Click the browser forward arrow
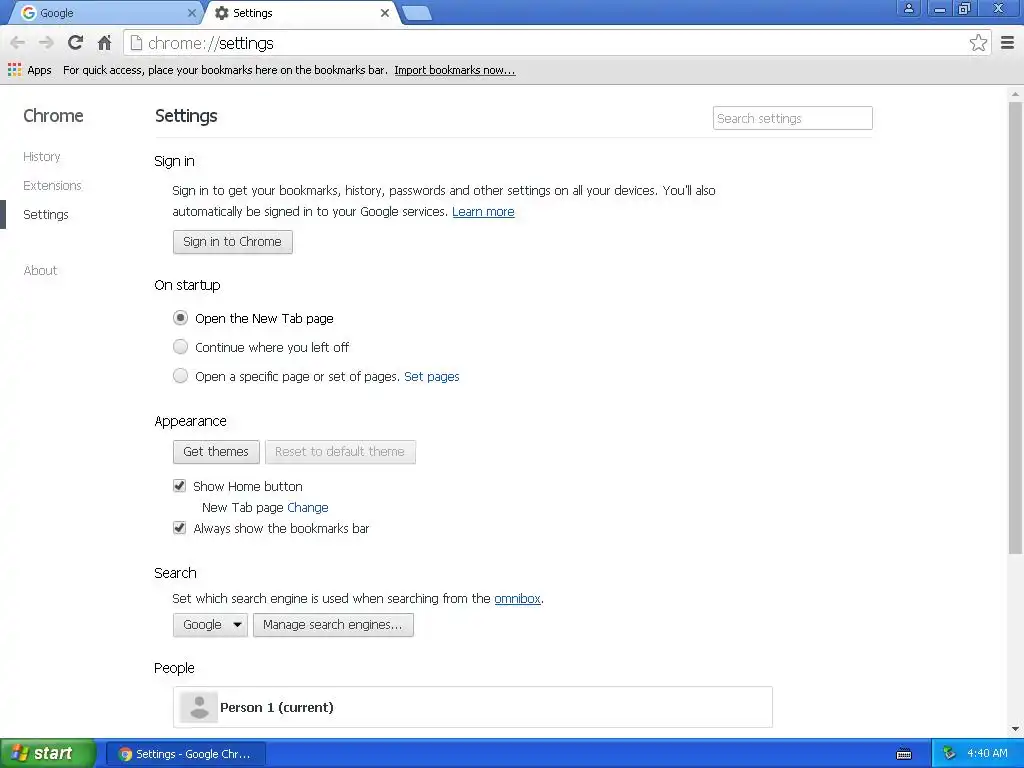The height and width of the screenshot is (768, 1024). click(x=46, y=43)
